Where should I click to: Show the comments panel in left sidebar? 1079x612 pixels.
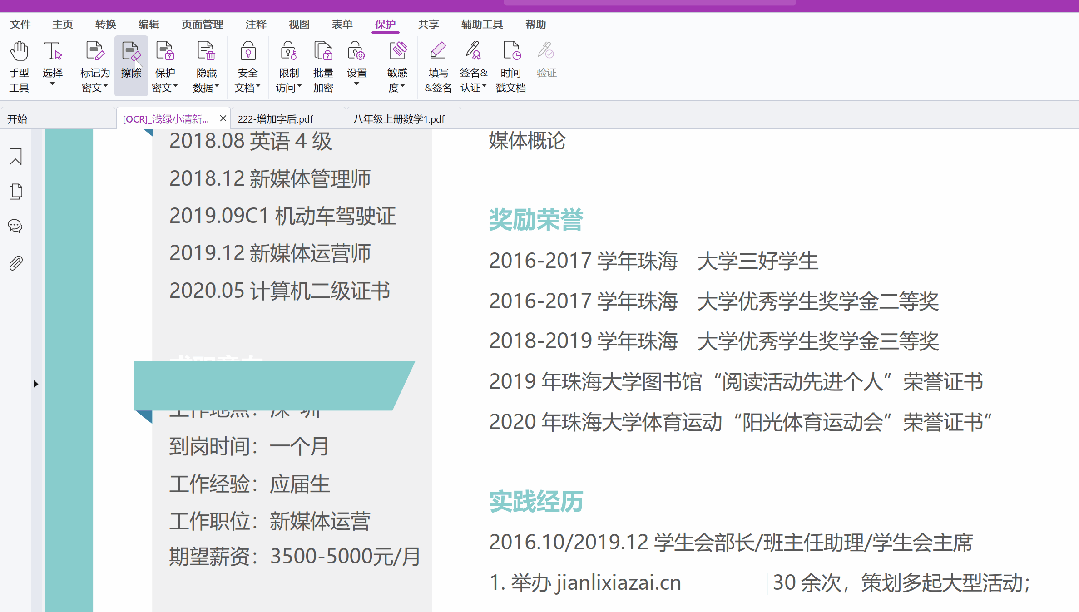click(16, 226)
